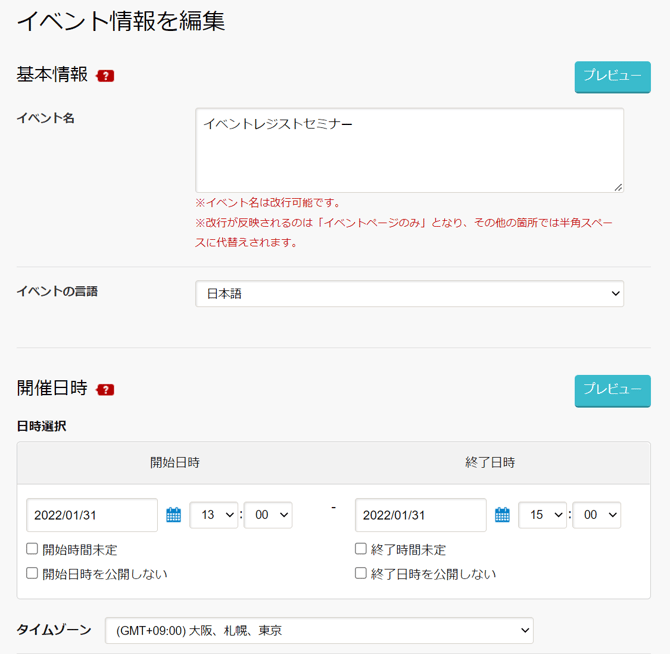Click the end date input field
Image resolution: width=670 pixels, height=654 pixels.
pyautogui.click(x=420, y=515)
